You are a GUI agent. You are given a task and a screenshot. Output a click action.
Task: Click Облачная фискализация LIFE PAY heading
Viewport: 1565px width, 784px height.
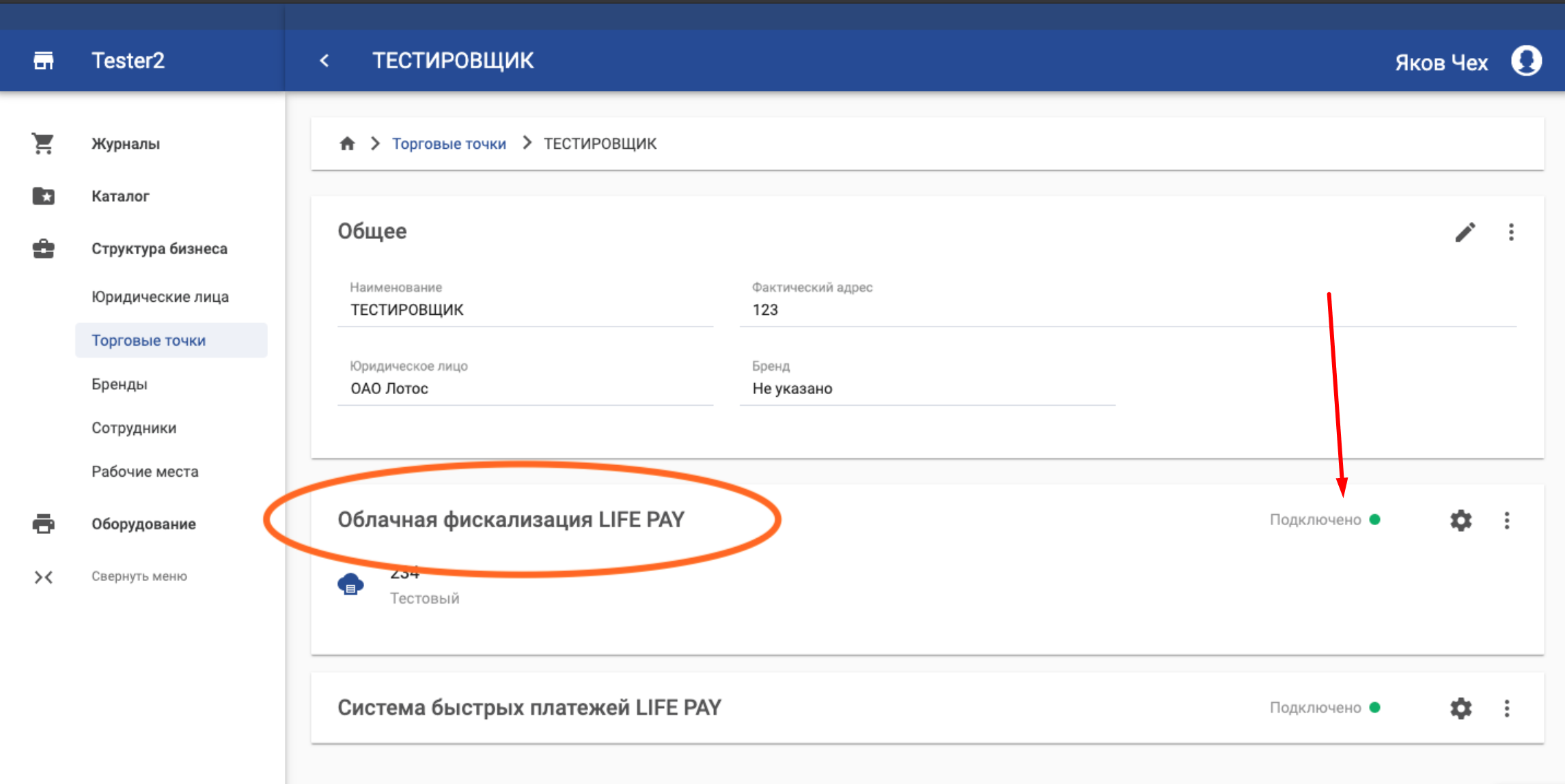click(x=510, y=520)
